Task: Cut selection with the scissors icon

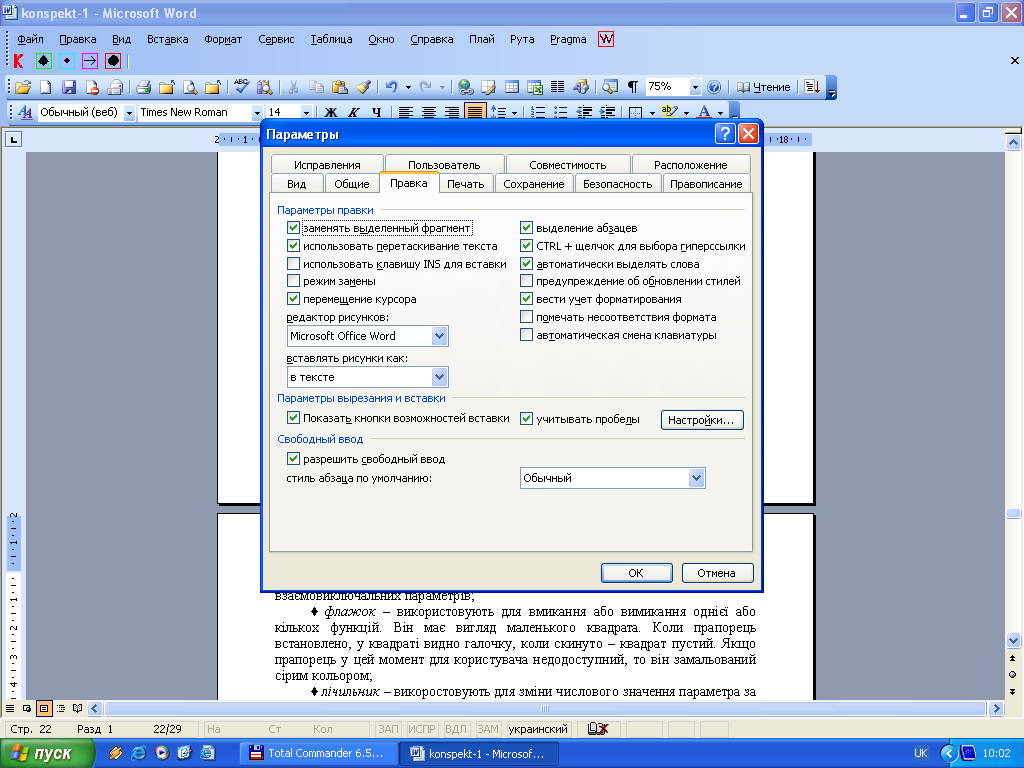Action: click(x=293, y=87)
